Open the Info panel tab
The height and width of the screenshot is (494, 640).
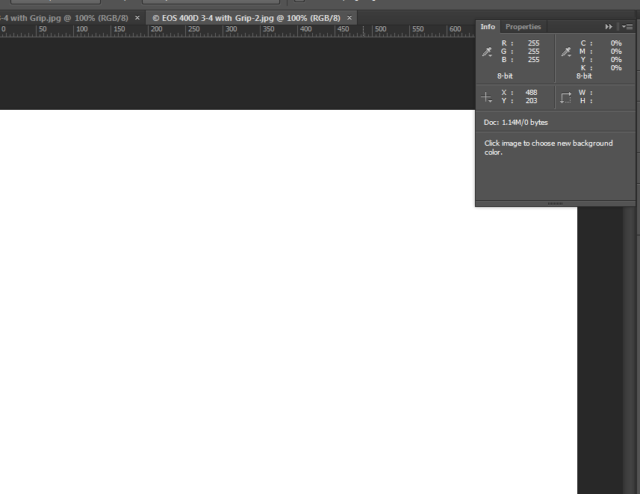pyautogui.click(x=488, y=27)
